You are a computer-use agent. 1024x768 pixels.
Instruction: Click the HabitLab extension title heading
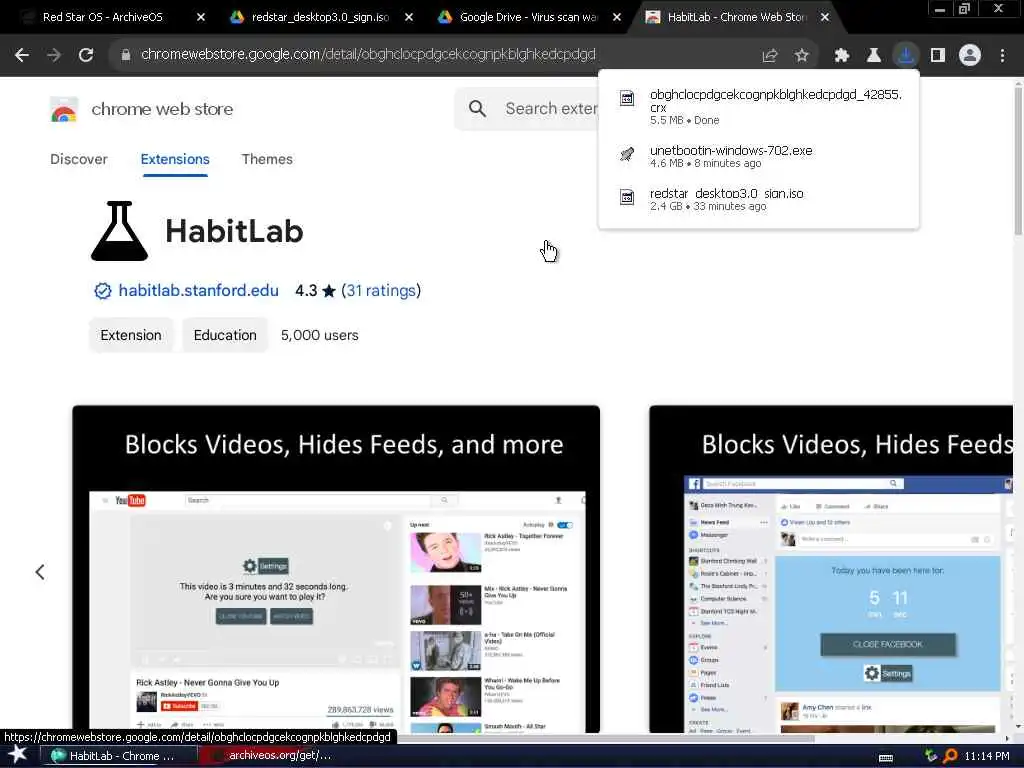coord(234,231)
